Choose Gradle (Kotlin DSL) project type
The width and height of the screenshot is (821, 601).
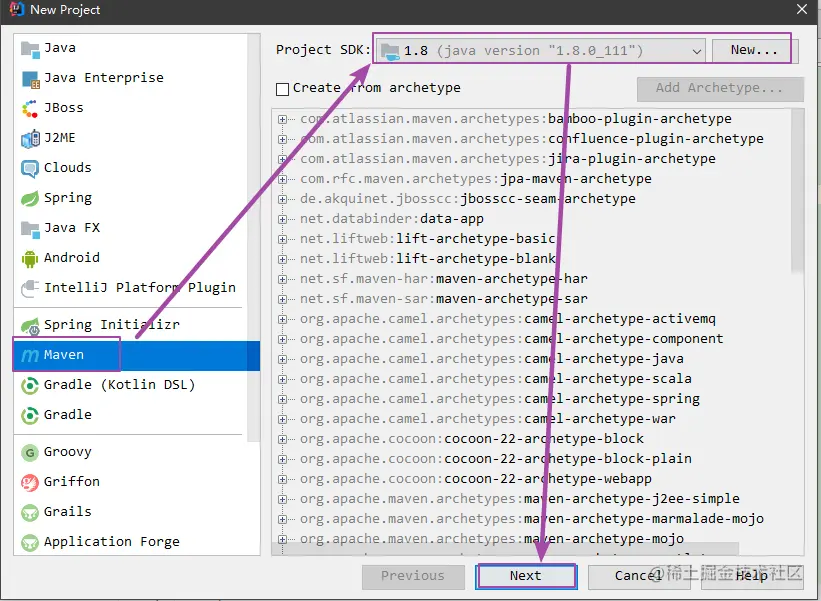coord(130,385)
